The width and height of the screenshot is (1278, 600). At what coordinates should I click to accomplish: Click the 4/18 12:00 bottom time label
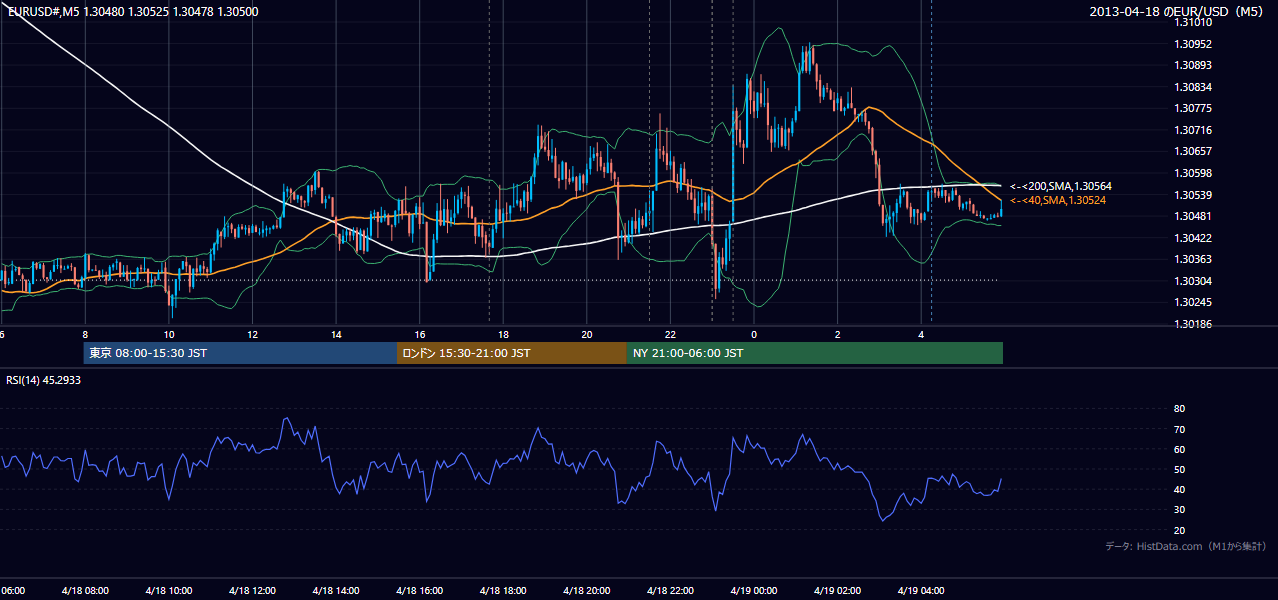(x=252, y=591)
